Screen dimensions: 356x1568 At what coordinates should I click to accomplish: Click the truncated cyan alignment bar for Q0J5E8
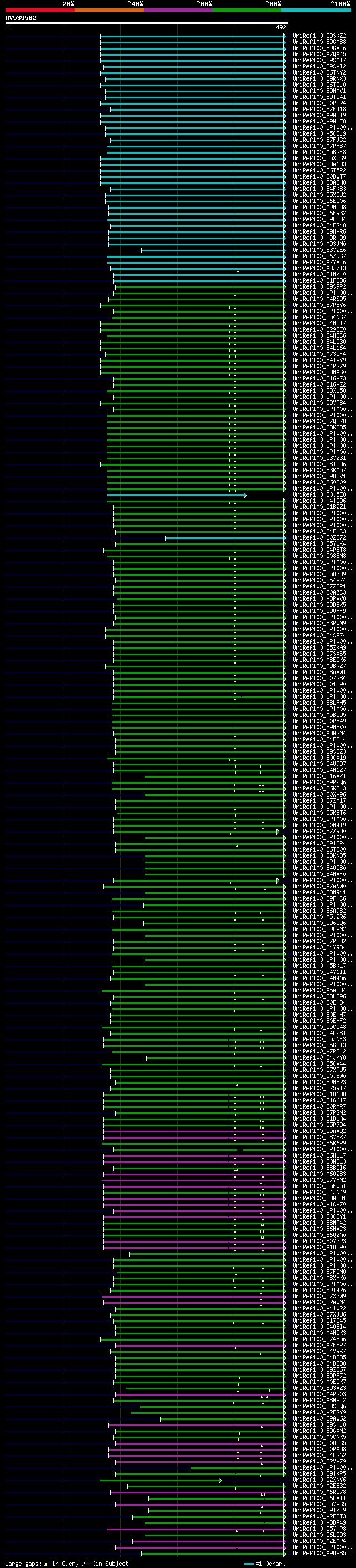(x=176, y=495)
